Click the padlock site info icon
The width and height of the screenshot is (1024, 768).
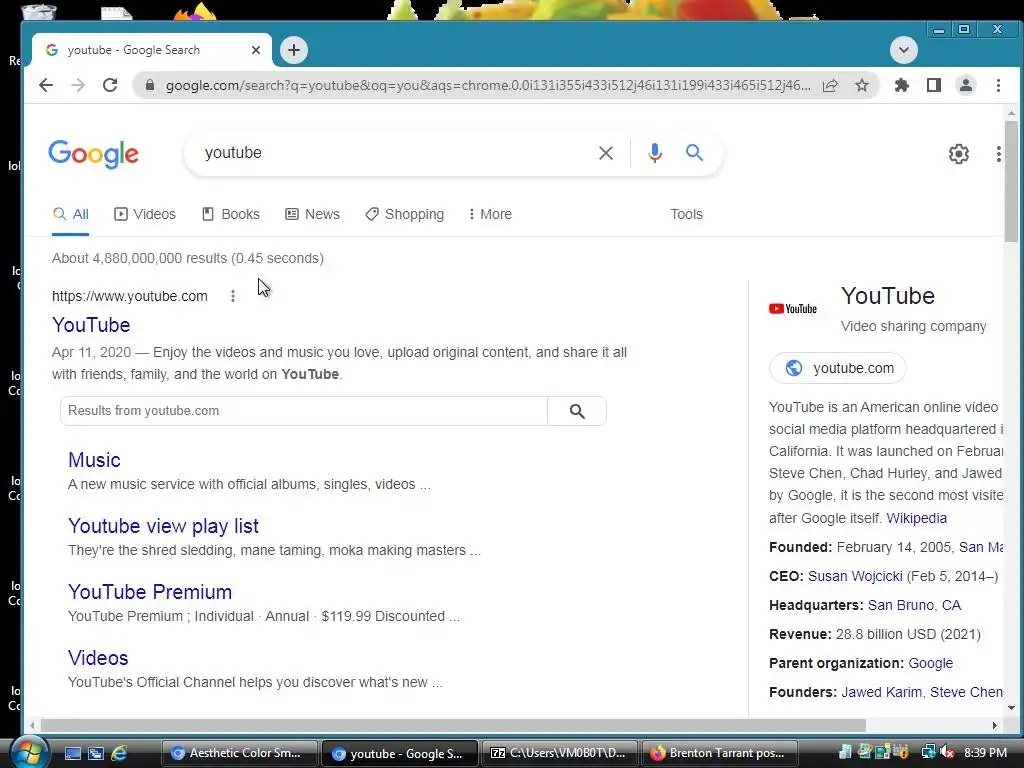[150, 85]
